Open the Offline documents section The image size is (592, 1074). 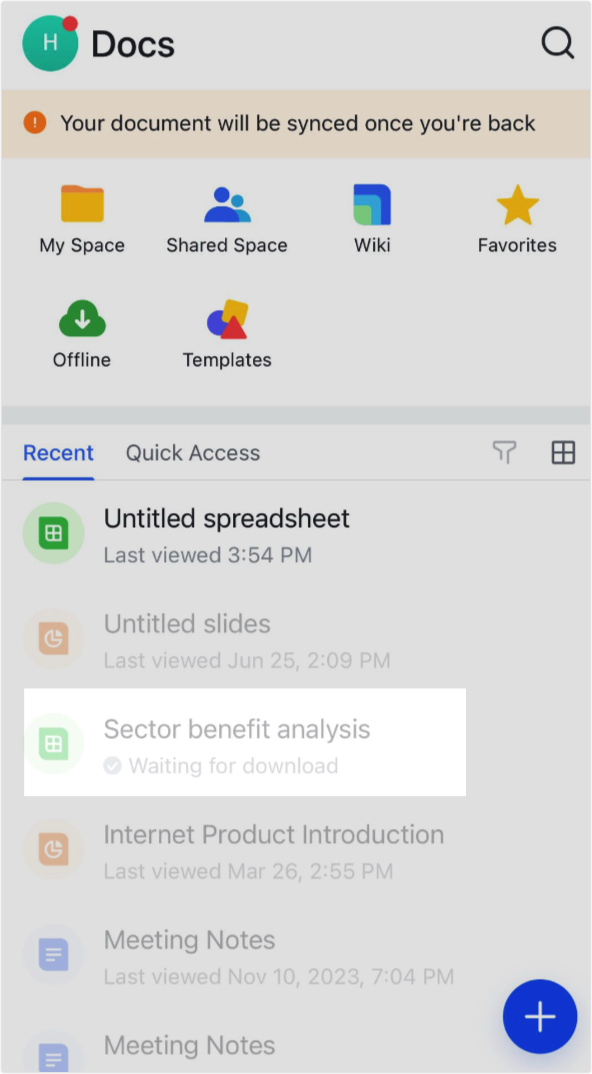click(x=81, y=332)
